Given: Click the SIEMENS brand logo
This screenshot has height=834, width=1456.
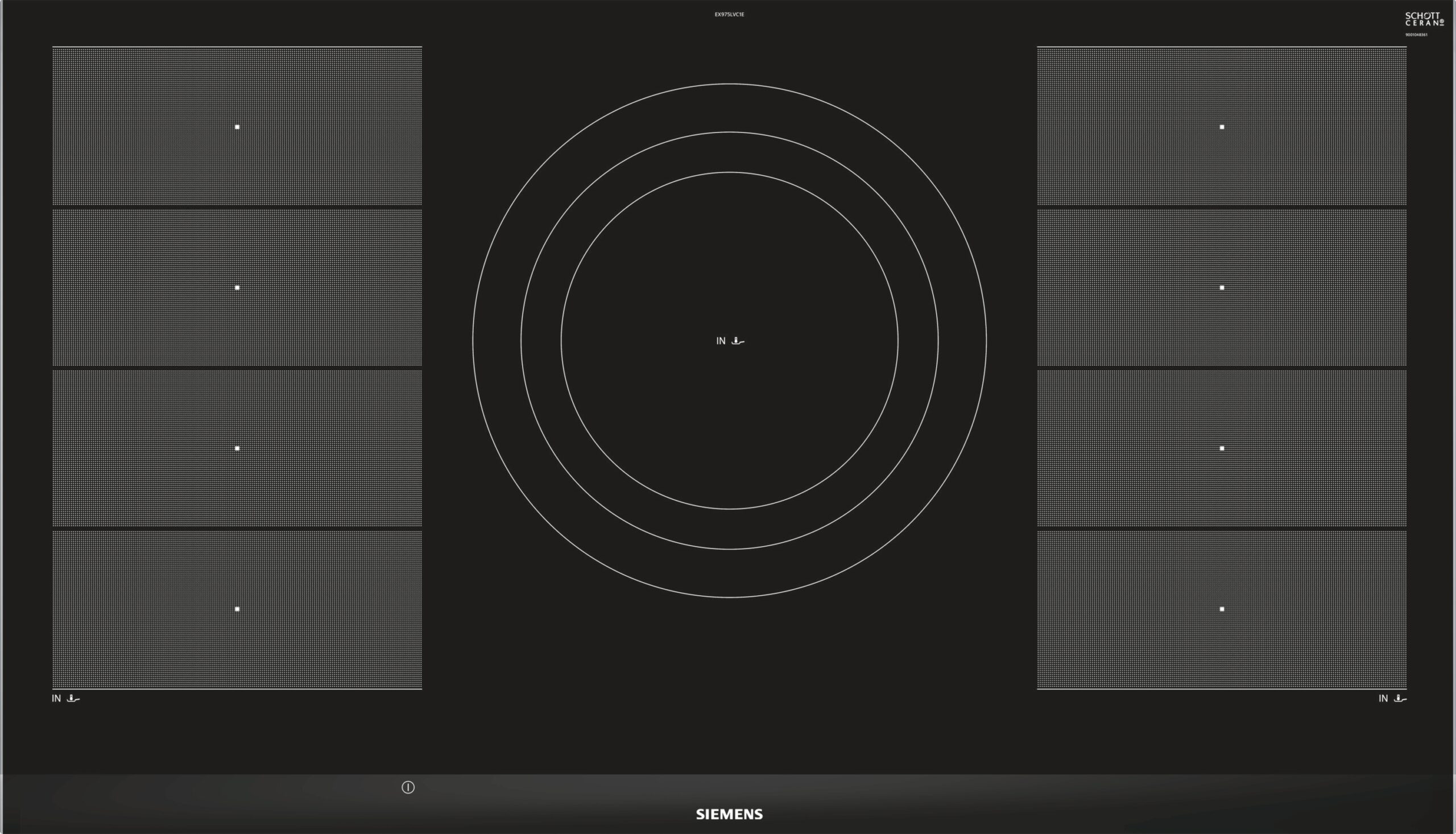Looking at the screenshot, I should coord(729,814).
